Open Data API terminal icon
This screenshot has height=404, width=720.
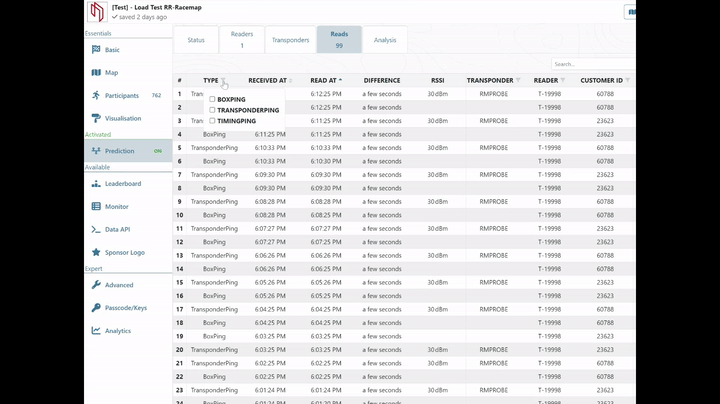(x=95, y=229)
